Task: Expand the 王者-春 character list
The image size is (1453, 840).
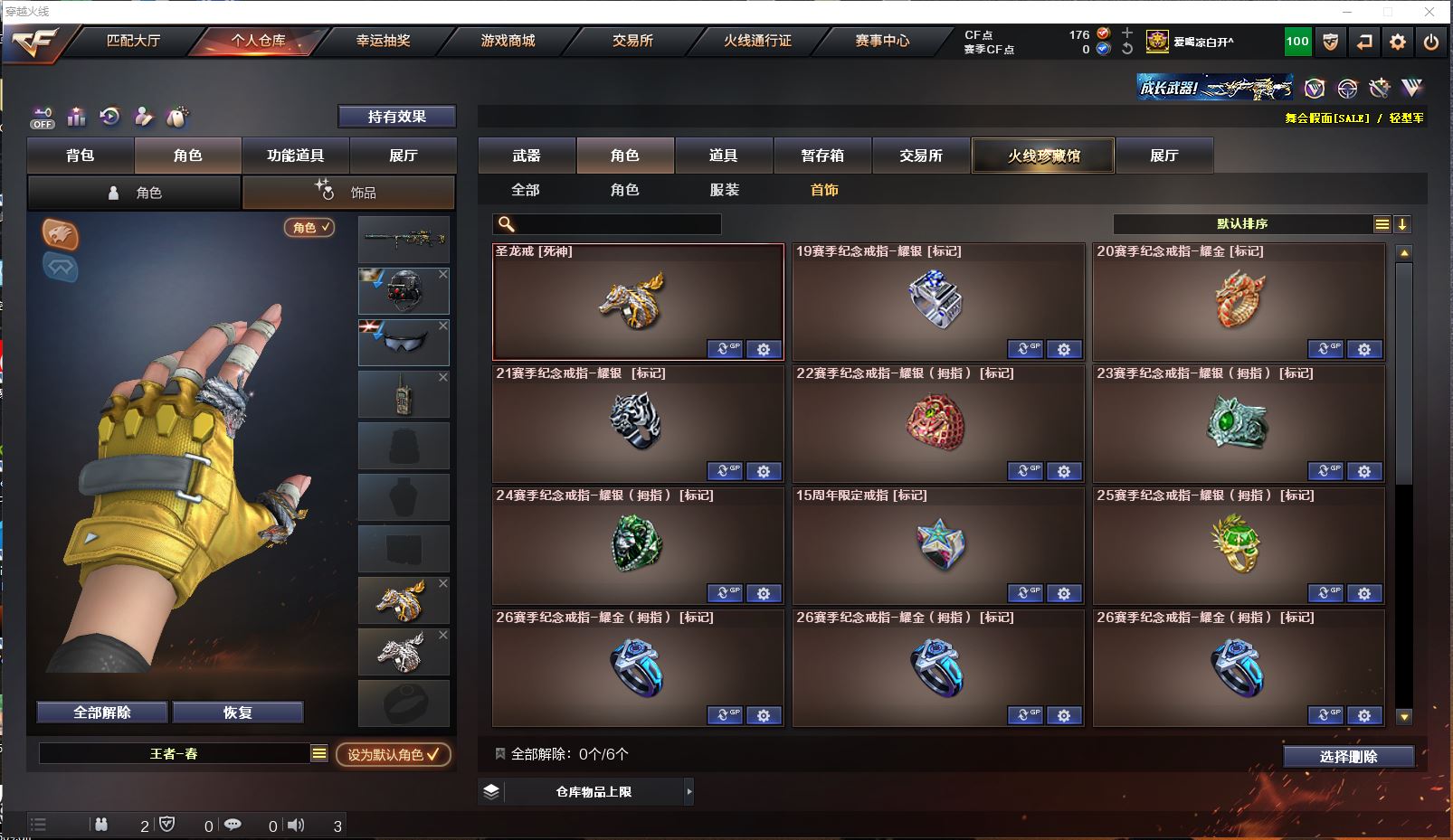Action: [319, 753]
